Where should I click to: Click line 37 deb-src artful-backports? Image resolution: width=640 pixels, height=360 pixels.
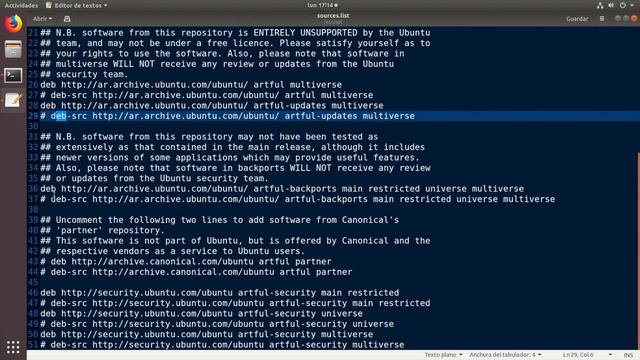(298, 199)
